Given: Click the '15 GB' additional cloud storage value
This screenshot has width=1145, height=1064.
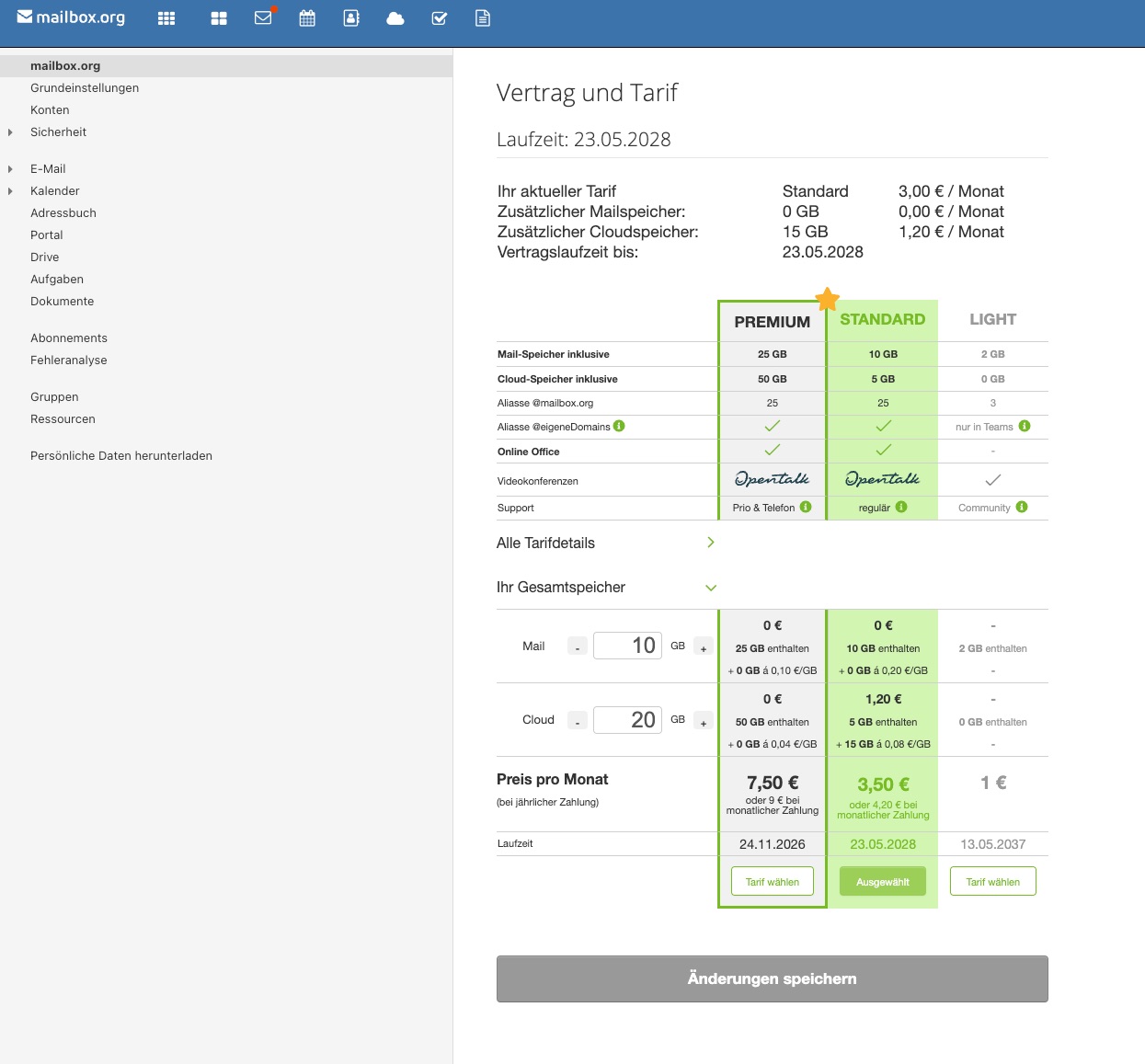Looking at the screenshot, I should [806, 232].
